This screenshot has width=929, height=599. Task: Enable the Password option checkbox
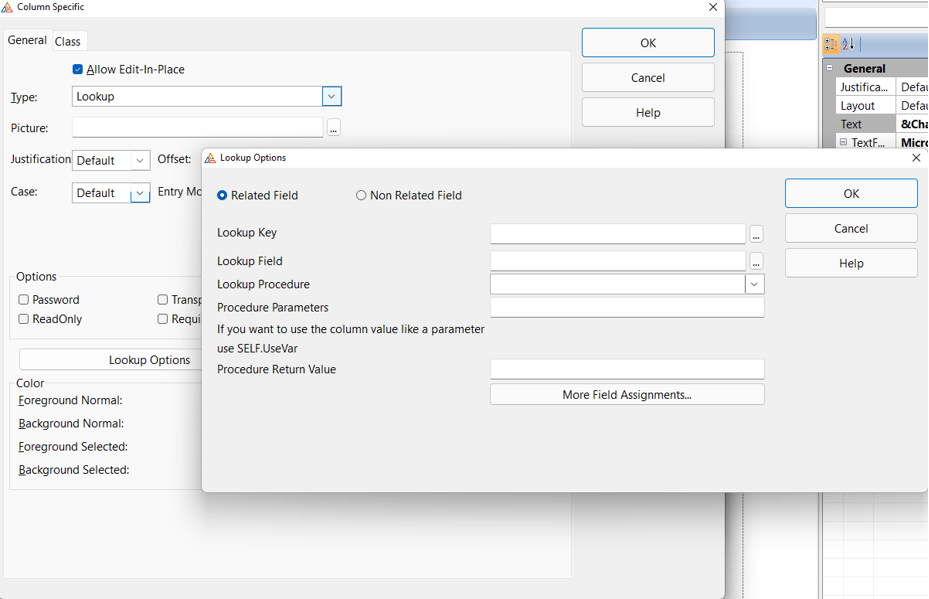click(x=24, y=300)
